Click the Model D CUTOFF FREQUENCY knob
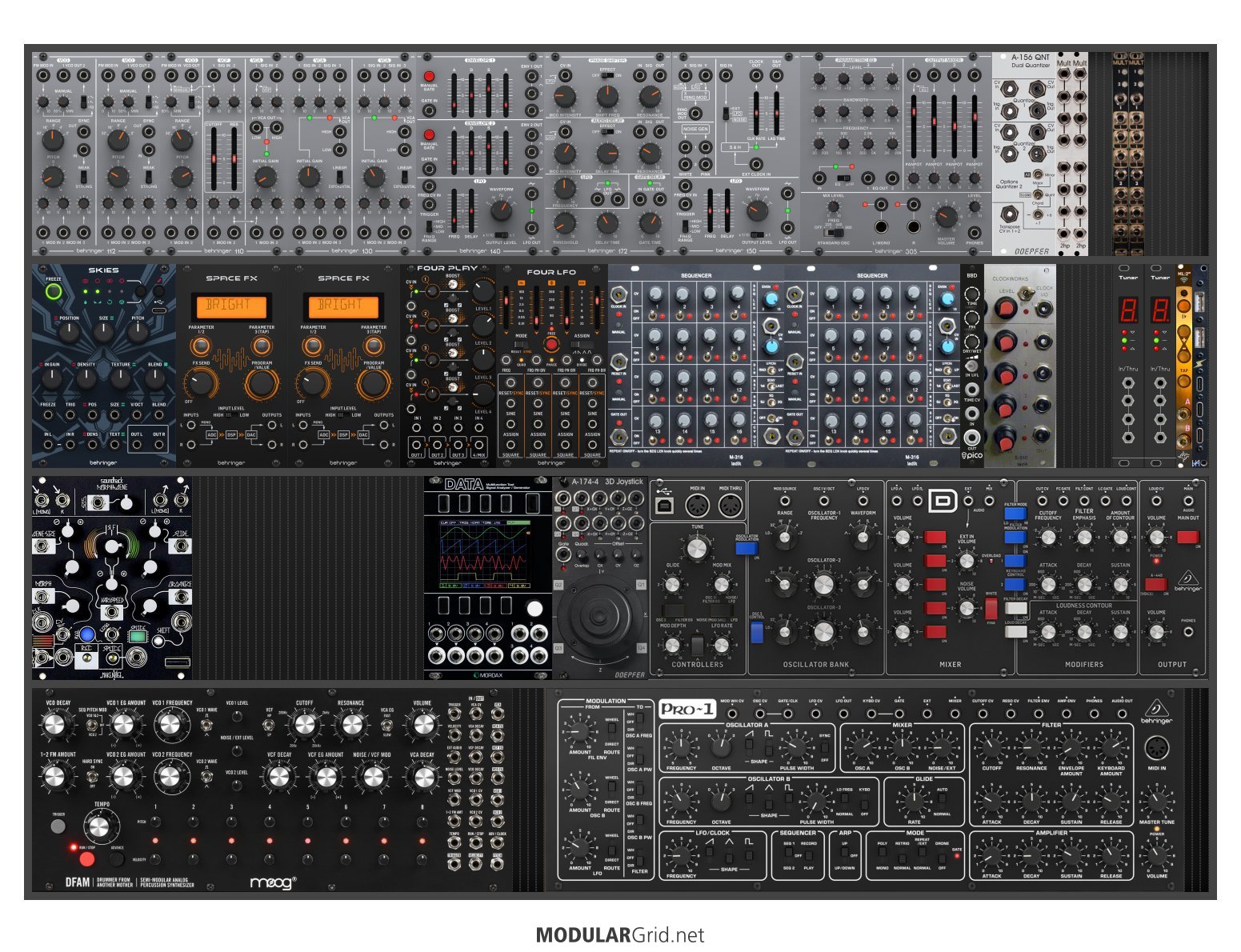This screenshot has height=952, width=1241. coord(1048,538)
